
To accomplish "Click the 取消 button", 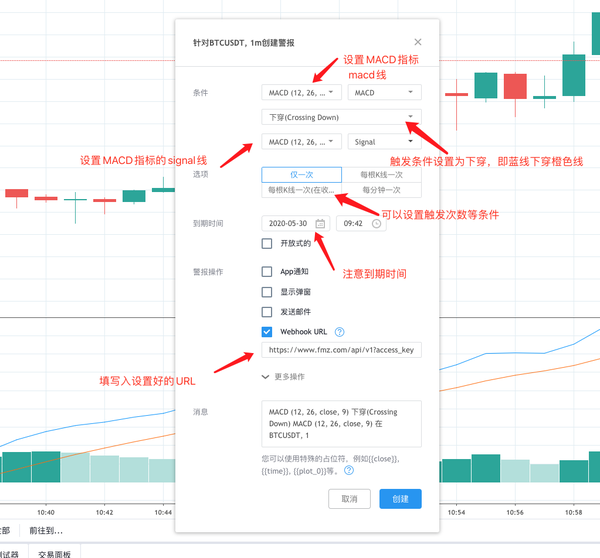I will pos(350,498).
